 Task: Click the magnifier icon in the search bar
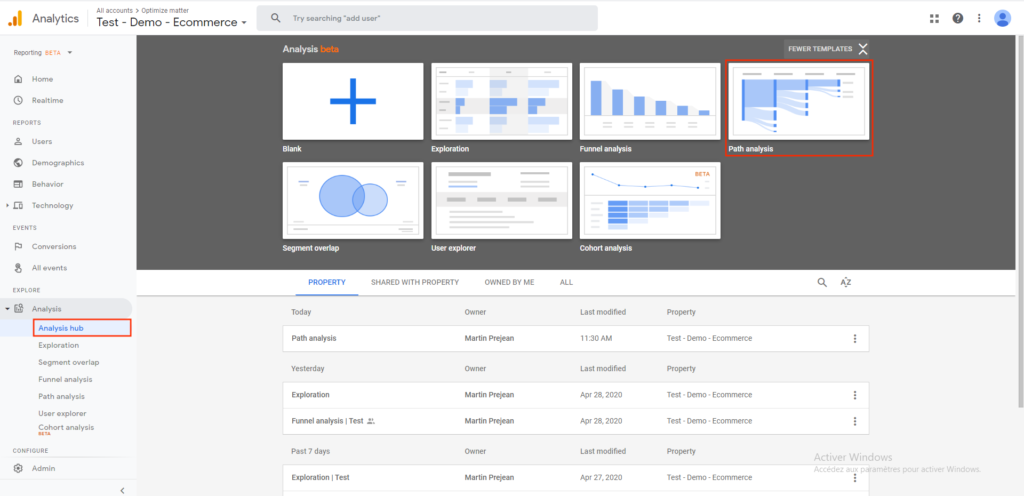tap(276, 18)
